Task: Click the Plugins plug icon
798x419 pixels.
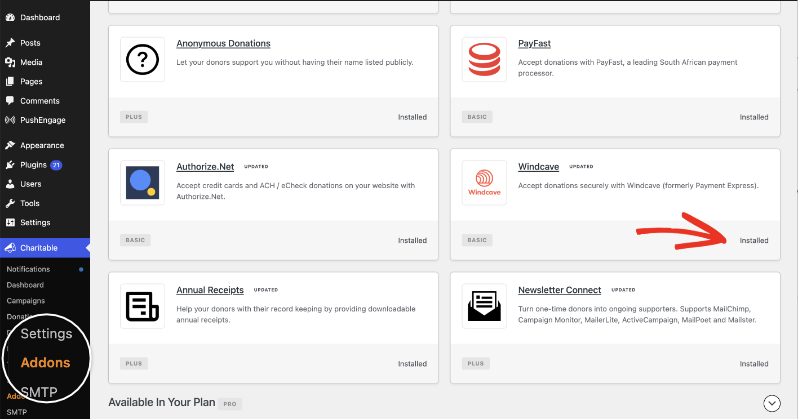Action: click(10, 165)
